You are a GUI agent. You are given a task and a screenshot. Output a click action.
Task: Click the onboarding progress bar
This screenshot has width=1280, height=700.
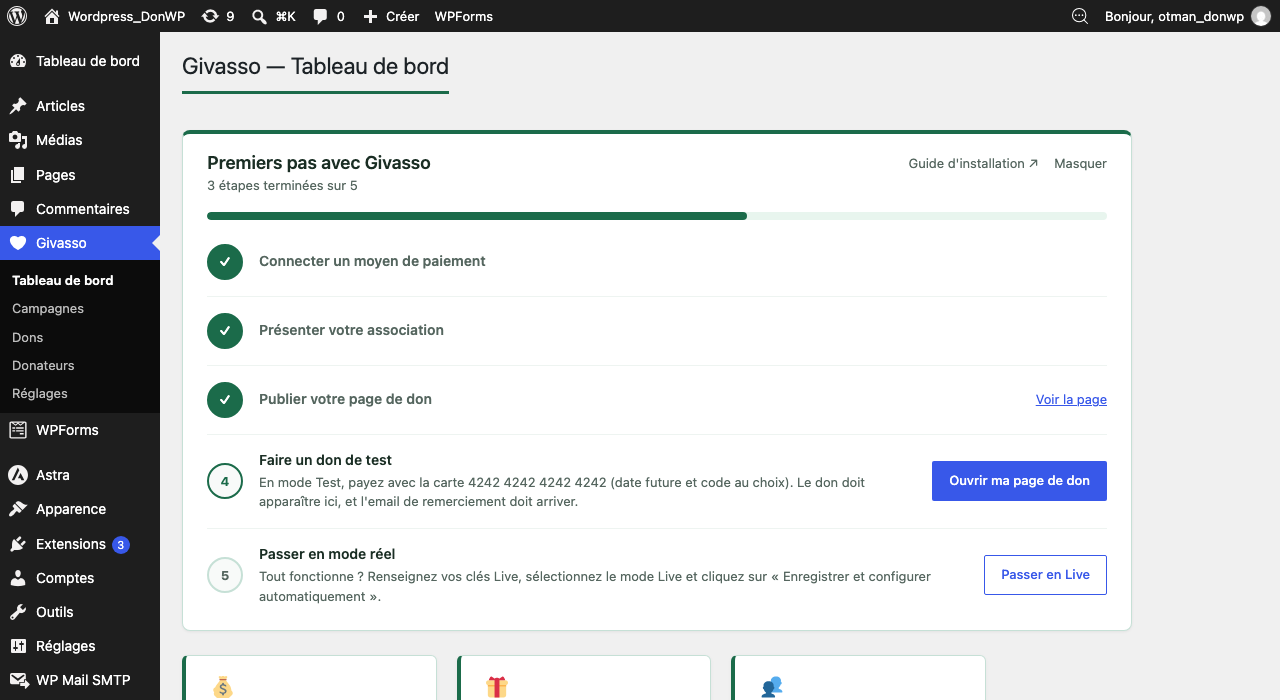pyautogui.click(x=657, y=216)
